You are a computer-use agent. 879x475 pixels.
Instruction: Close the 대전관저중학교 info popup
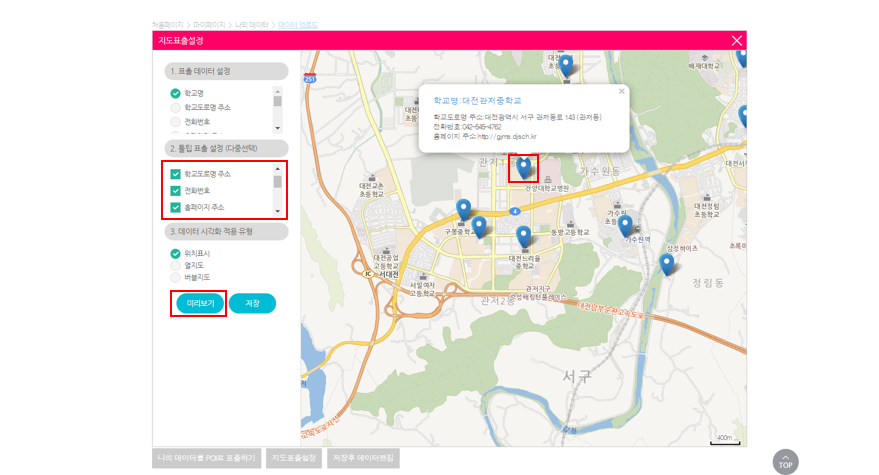[621, 91]
